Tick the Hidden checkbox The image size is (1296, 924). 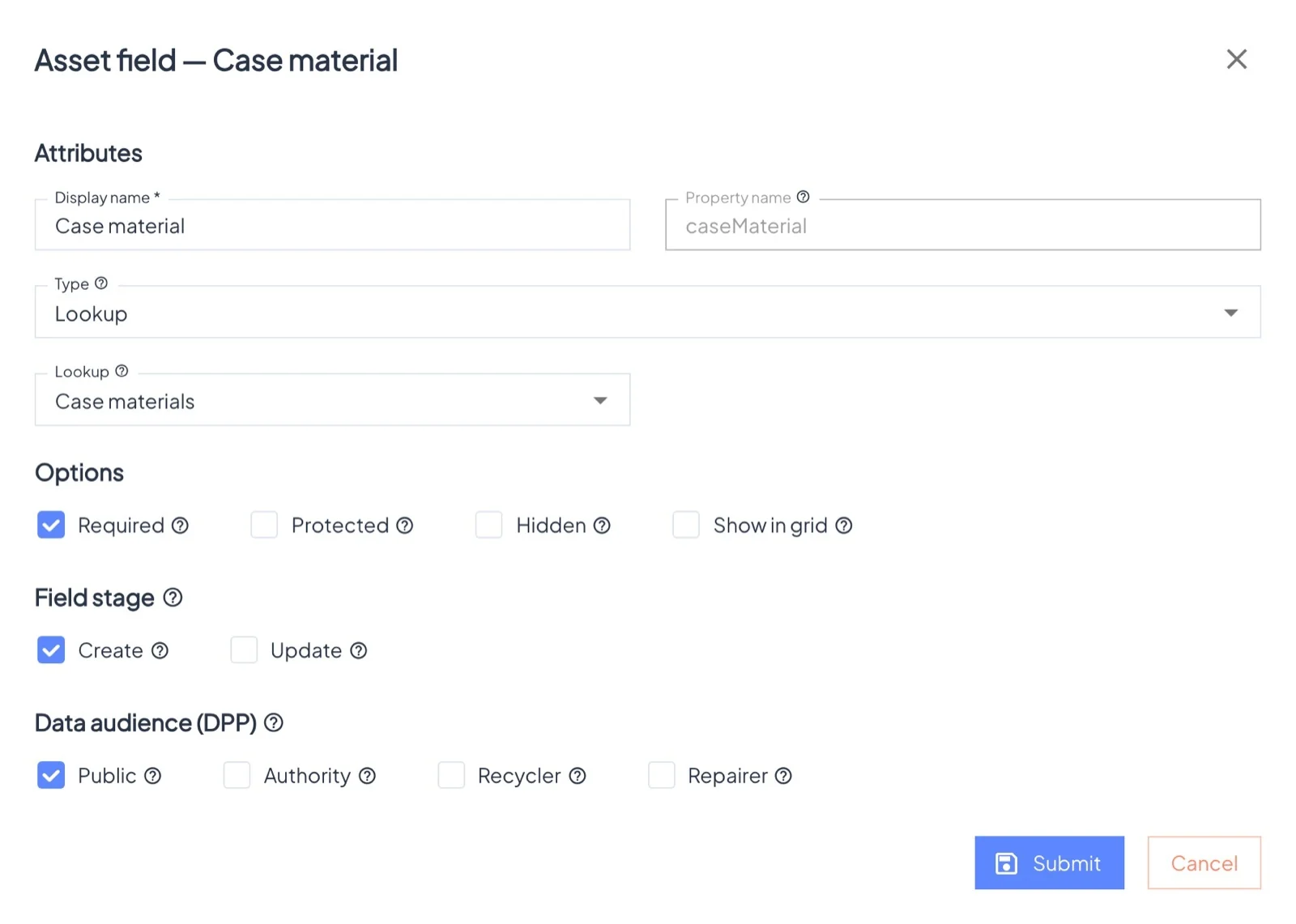[x=489, y=525]
